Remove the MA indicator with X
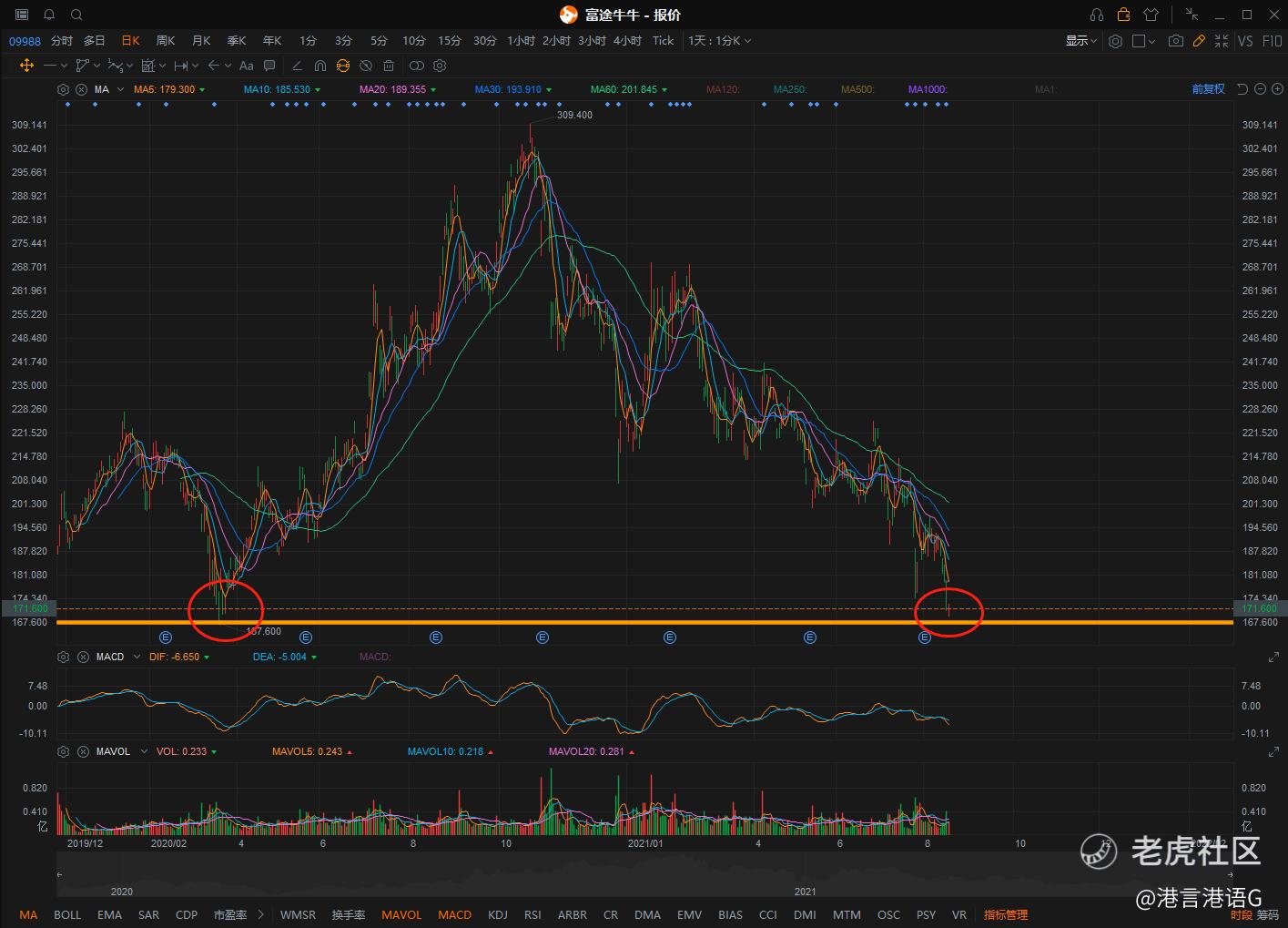The image size is (1288, 928). pyautogui.click(x=82, y=89)
